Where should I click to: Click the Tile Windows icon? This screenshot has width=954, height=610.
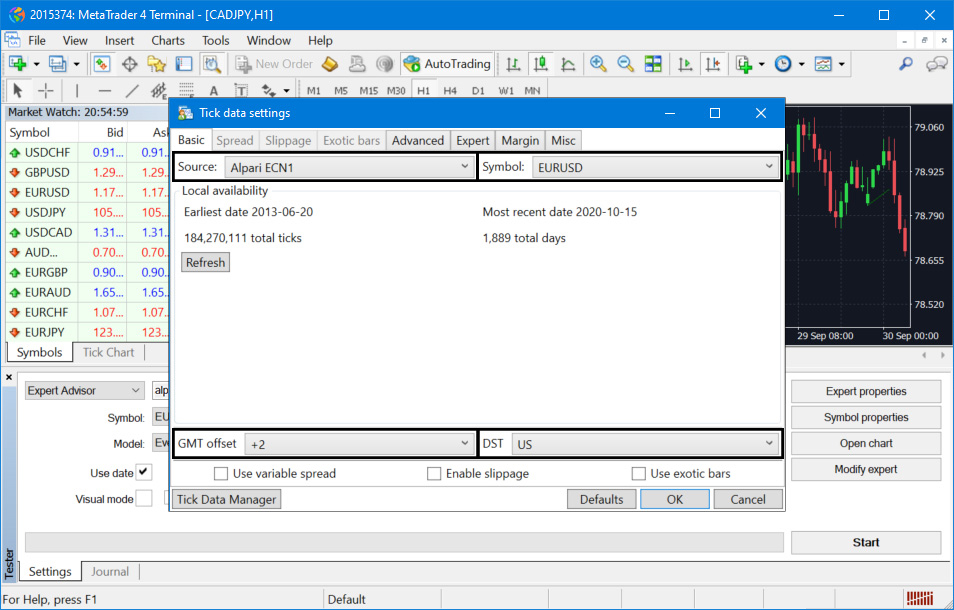[x=653, y=64]
